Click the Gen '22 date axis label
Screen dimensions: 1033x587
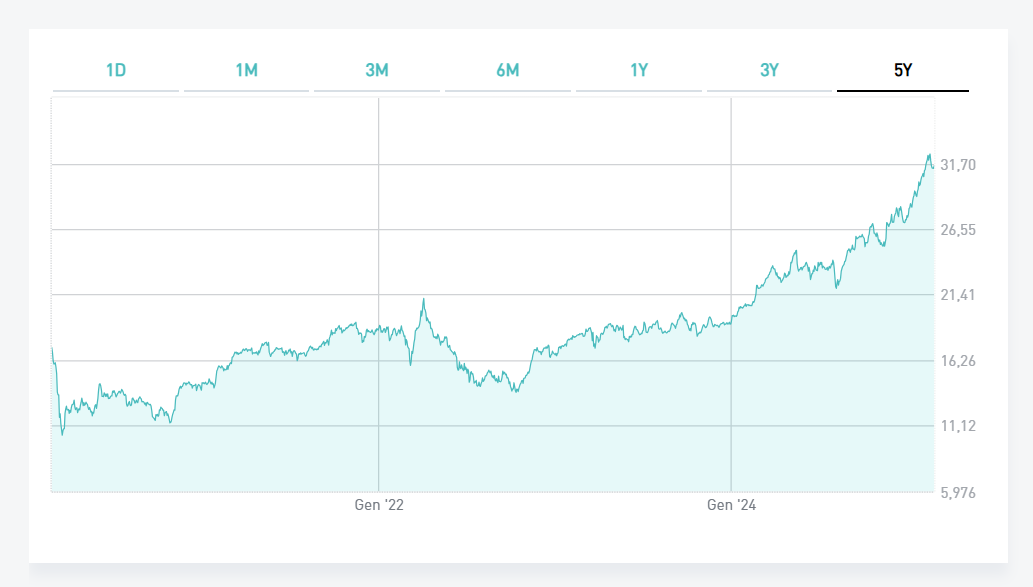(x=379, y=506)
